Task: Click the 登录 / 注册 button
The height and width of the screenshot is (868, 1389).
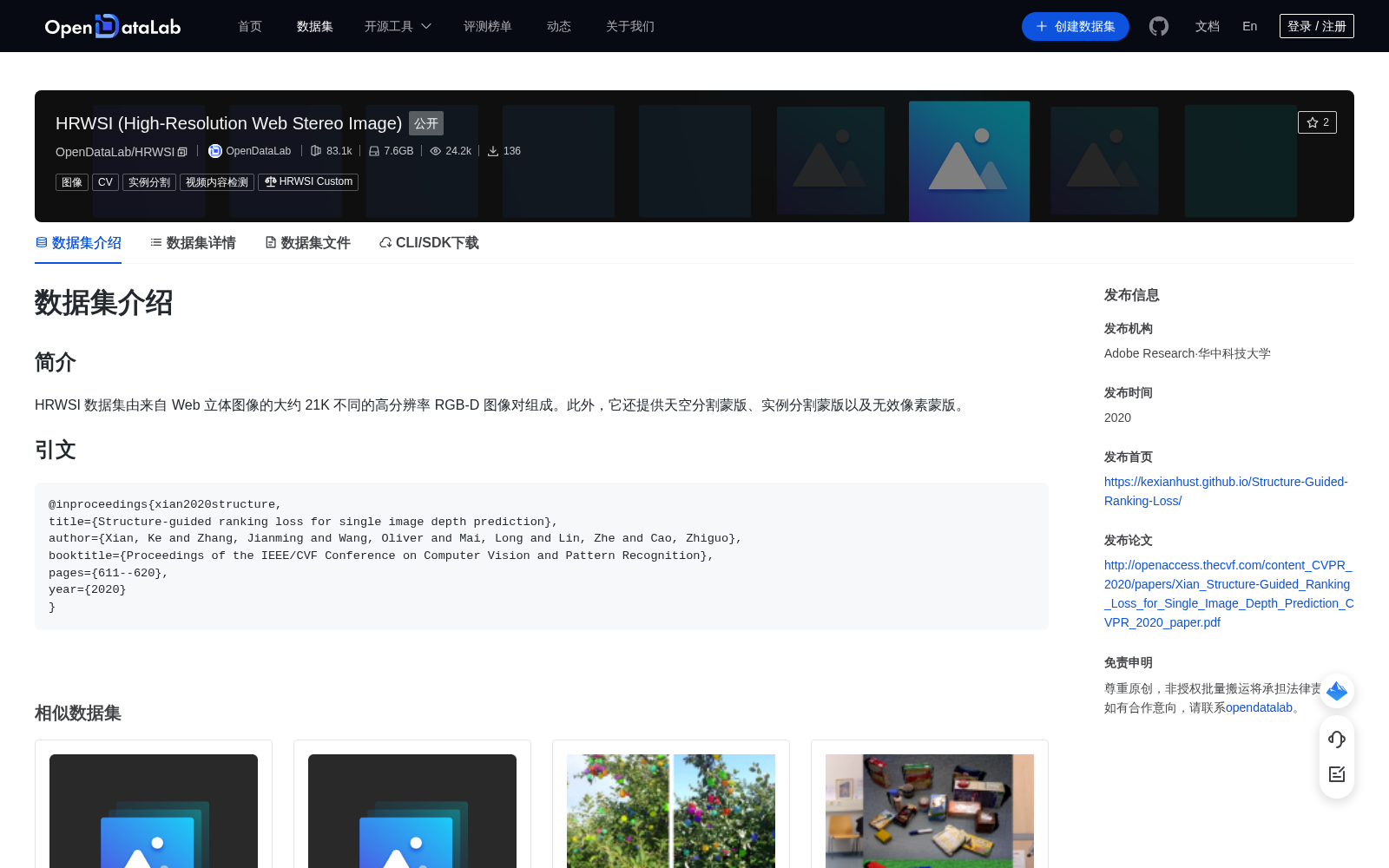Action: [x=1317, y=26]
